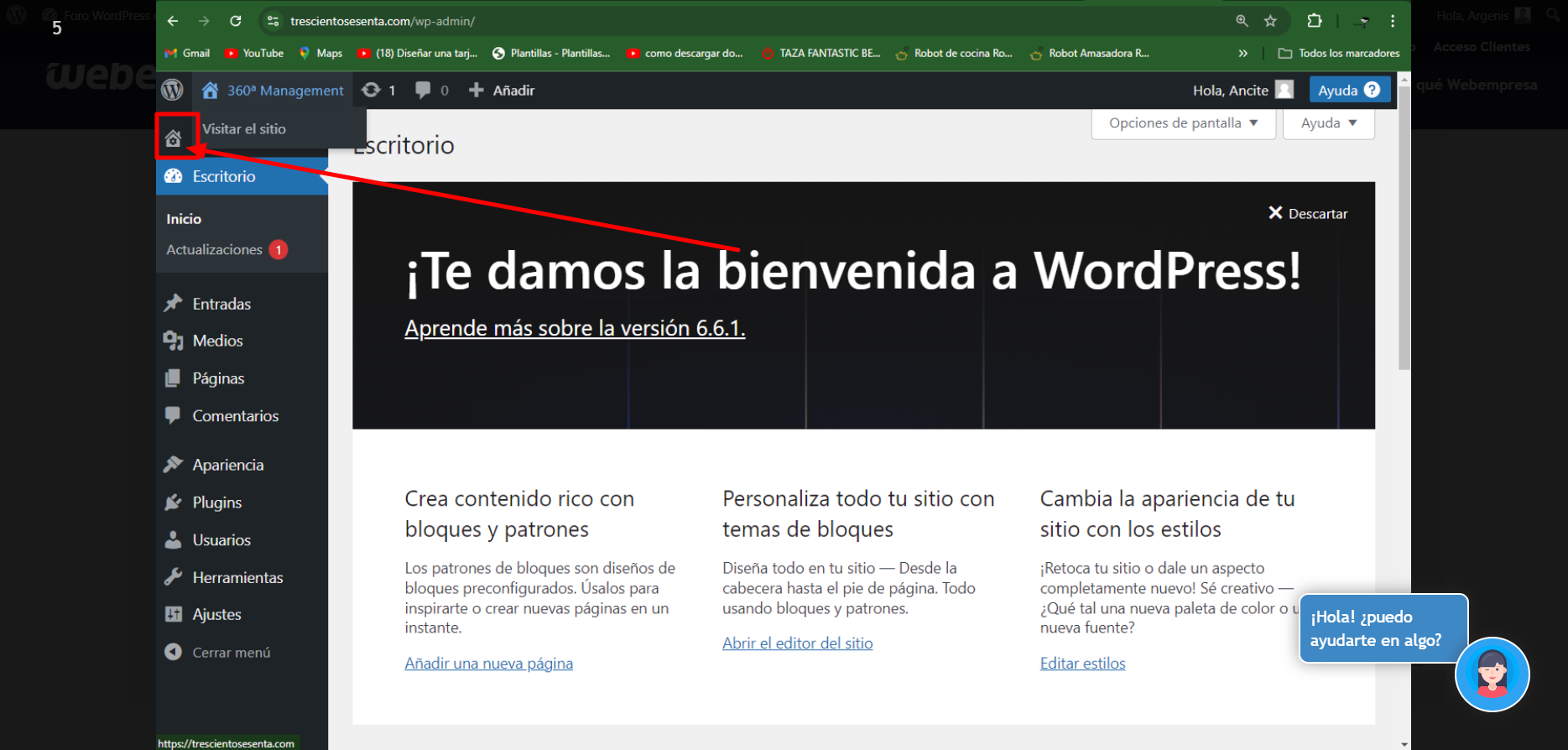Open the Maps bookmark
The image size is (1568, 750).
(x=320, y=53)
